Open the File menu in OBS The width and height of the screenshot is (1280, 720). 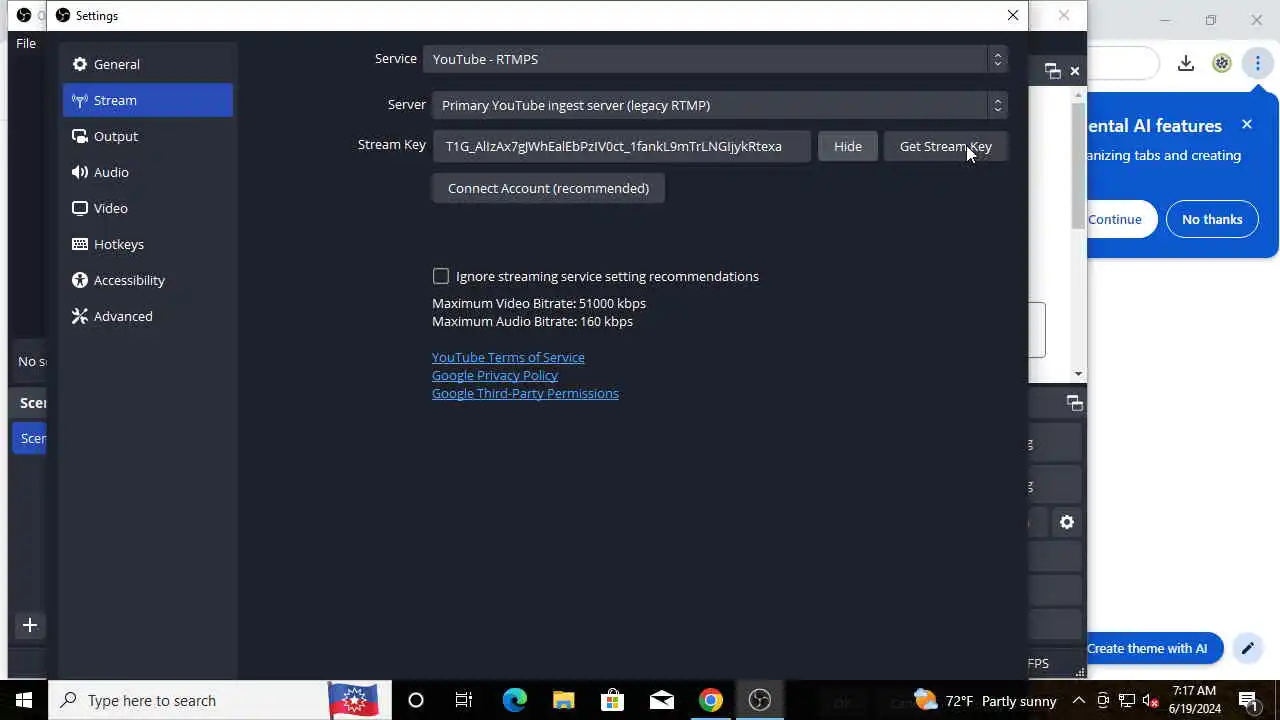tap(26, 43)
